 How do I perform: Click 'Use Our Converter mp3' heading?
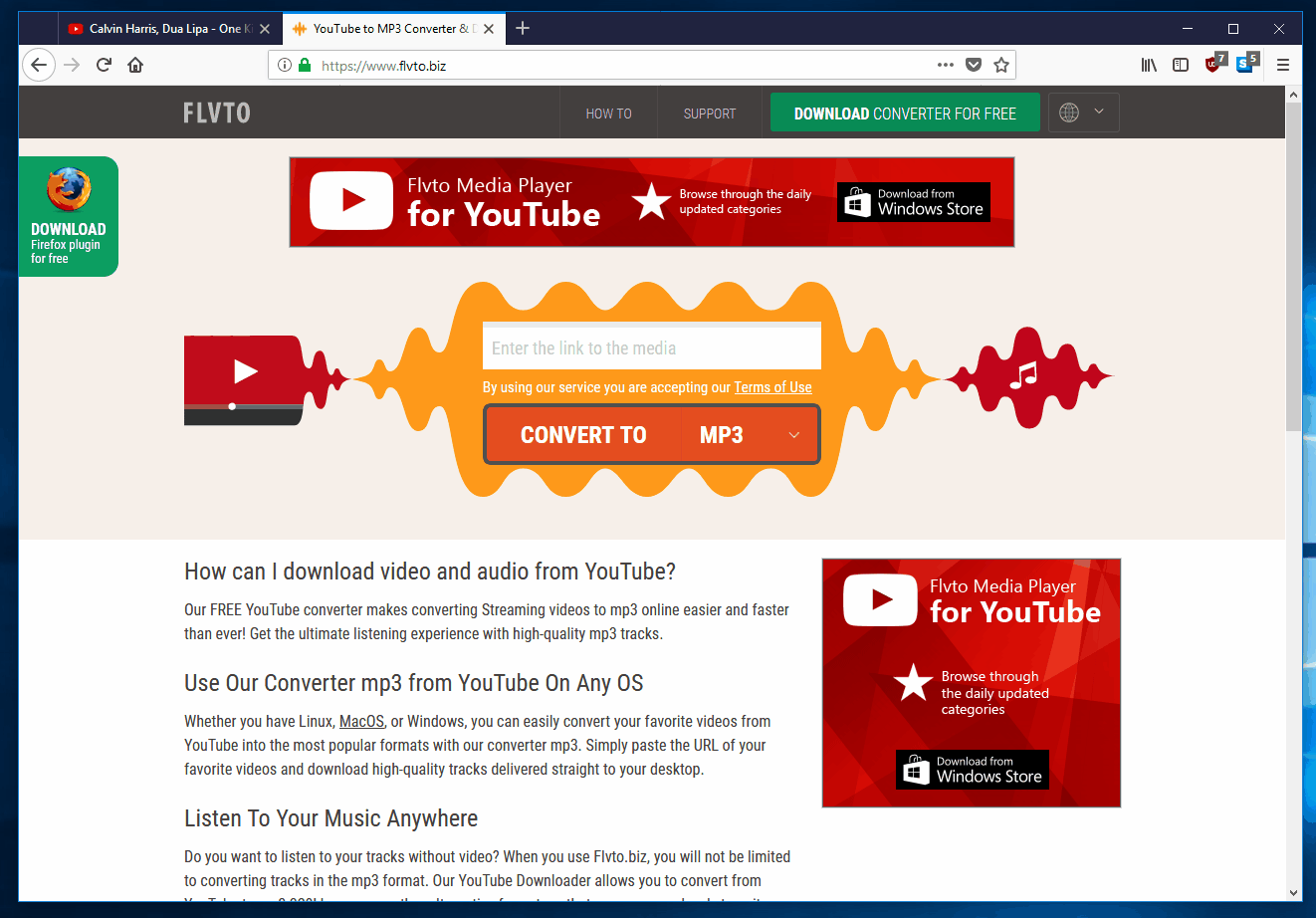click(414, 683)
